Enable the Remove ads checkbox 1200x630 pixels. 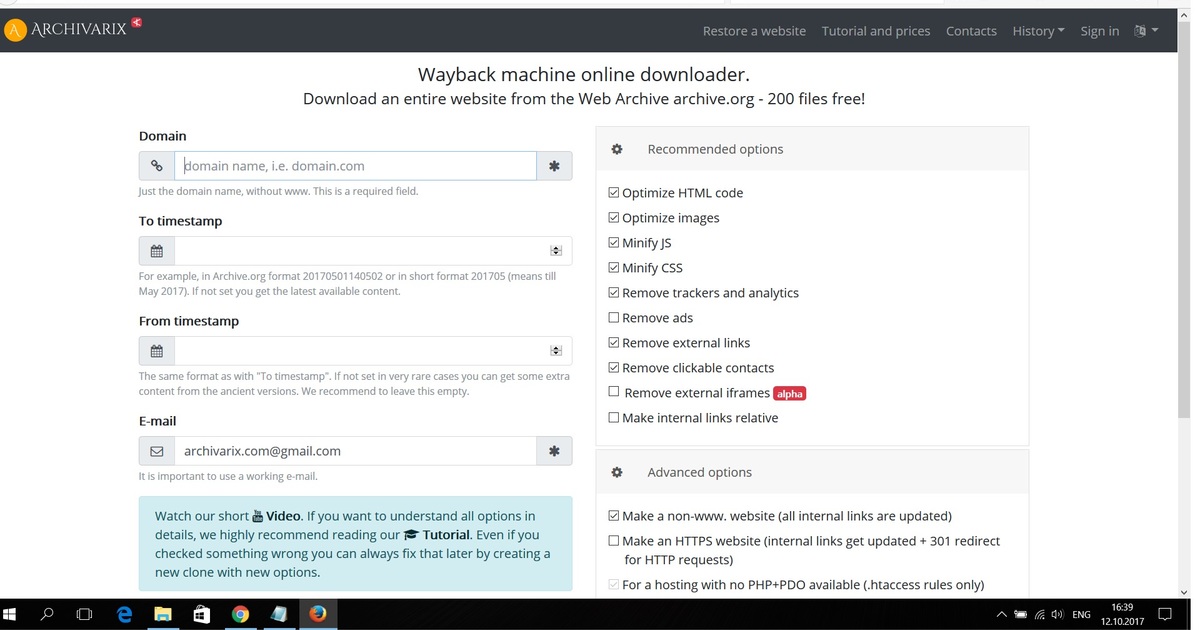[x=614, y=318]
